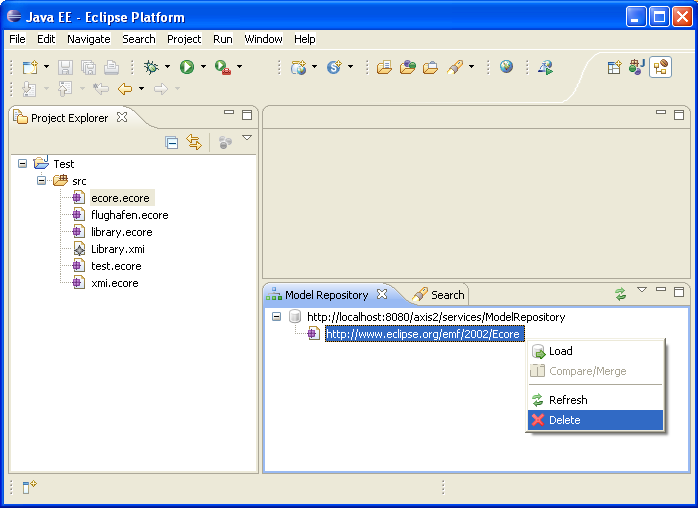Click the Back navigation yellow arrow
This screenshot has height=508, width=698.
tap(125, 89)
